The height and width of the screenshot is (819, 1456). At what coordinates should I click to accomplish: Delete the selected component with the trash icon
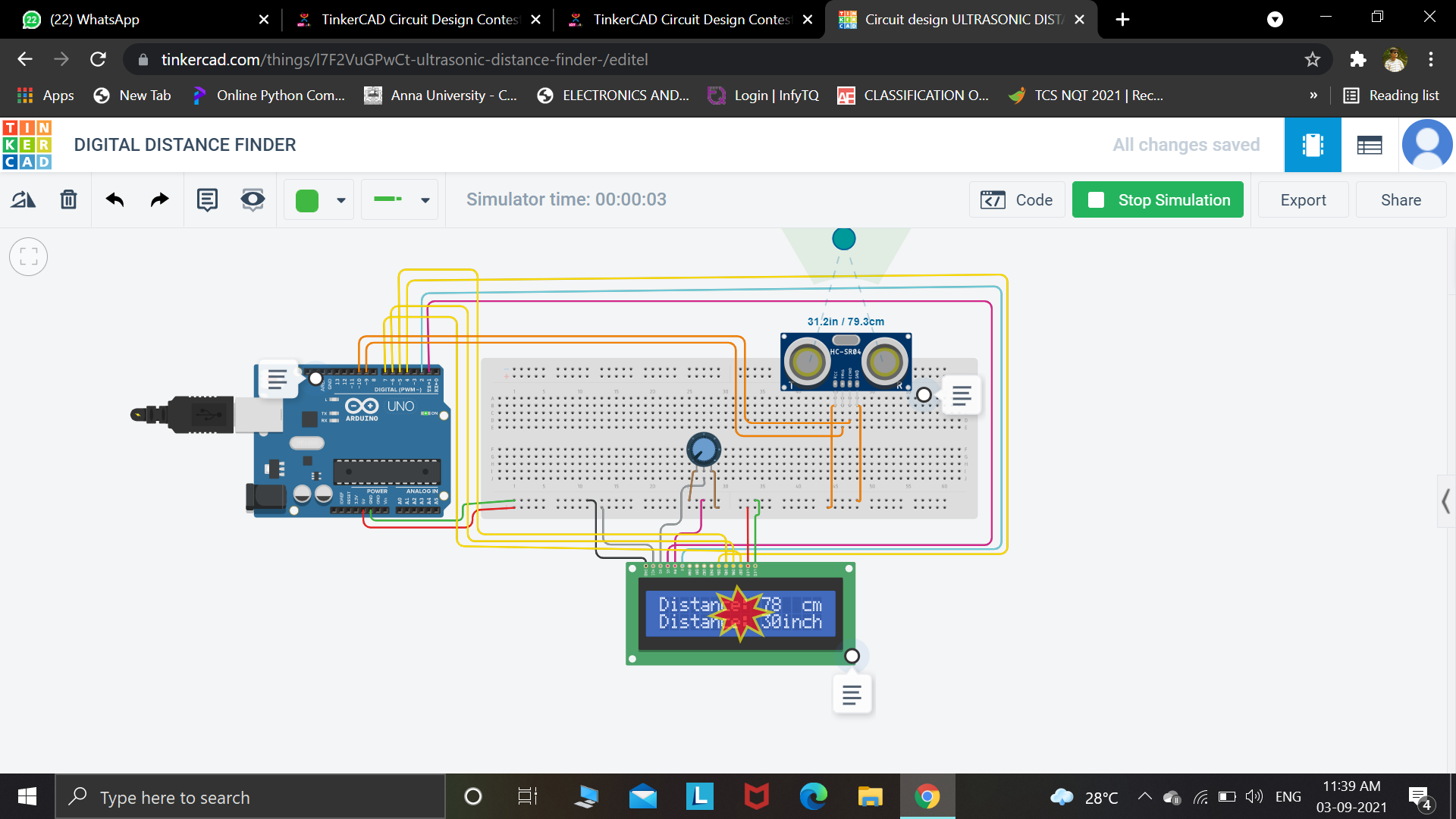tap(68, 199)
